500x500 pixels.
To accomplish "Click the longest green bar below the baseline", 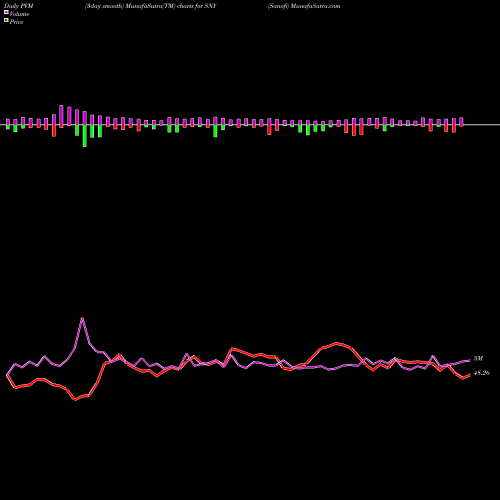I will click(x=85, y=136).
